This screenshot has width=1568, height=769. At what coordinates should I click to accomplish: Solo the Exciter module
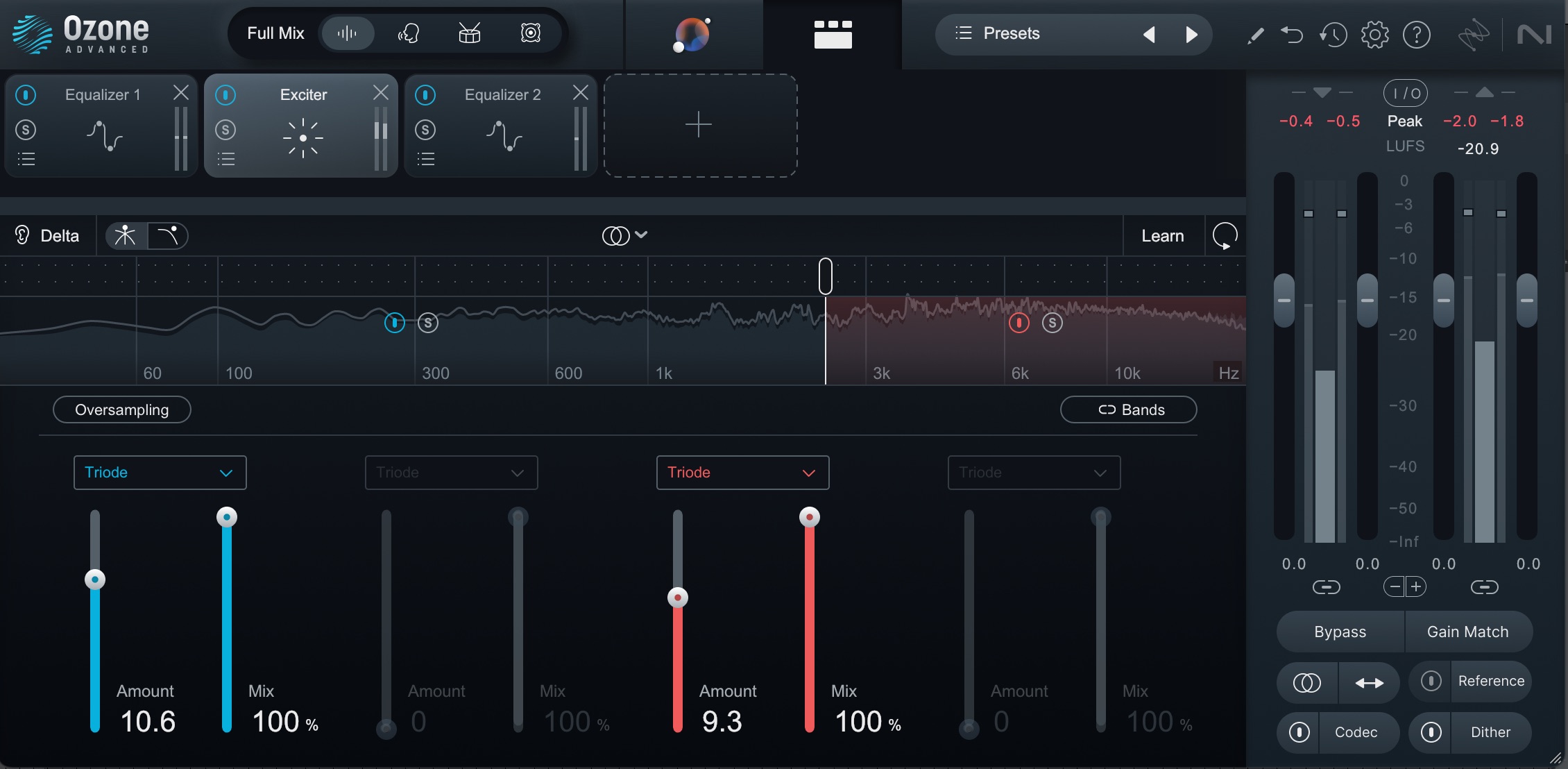coord(225,129)
